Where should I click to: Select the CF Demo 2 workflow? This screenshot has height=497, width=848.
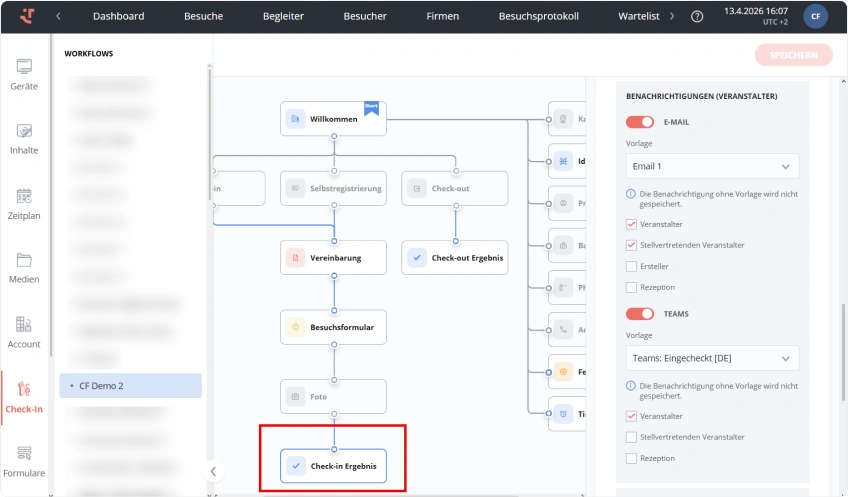point(130,386)
